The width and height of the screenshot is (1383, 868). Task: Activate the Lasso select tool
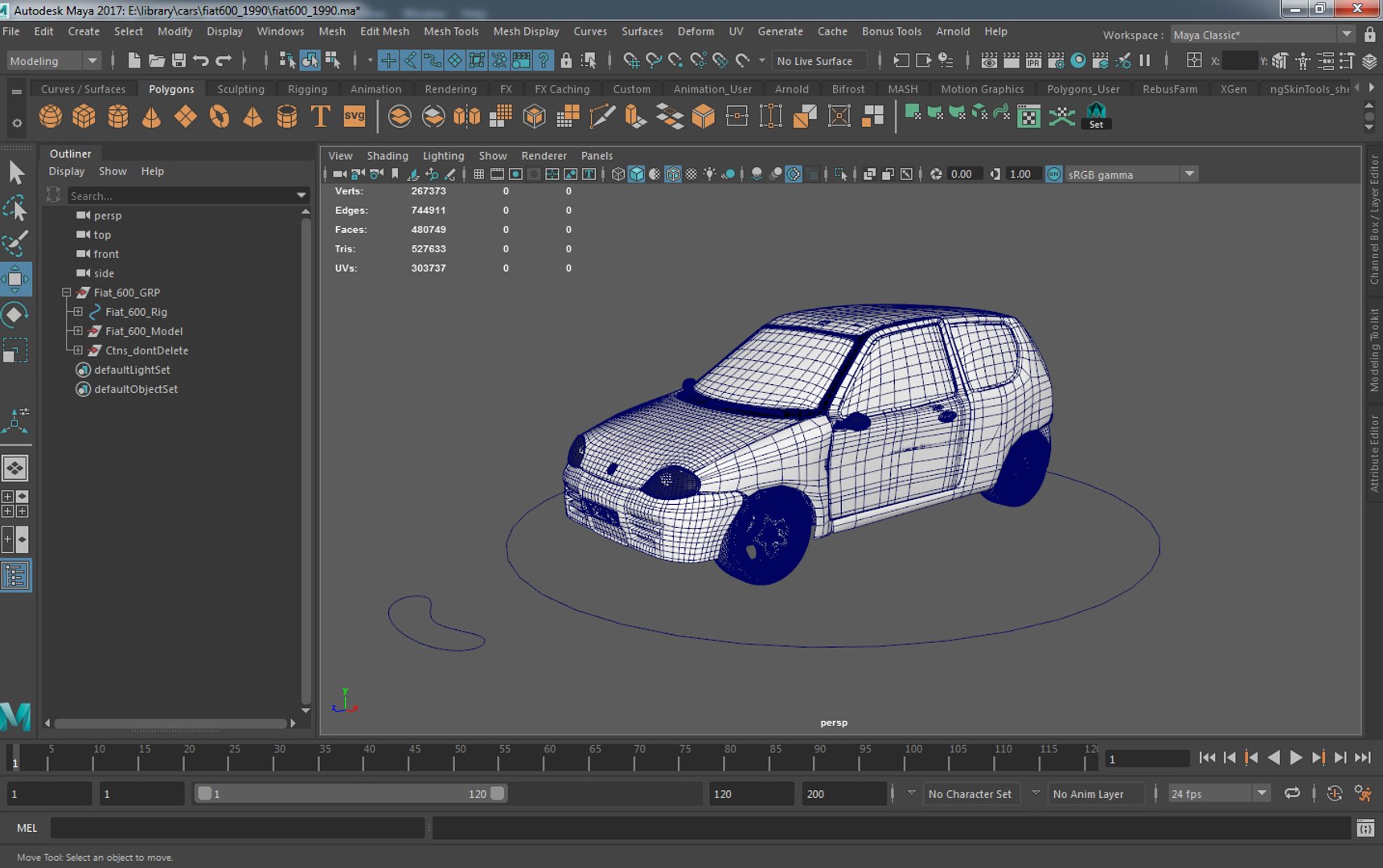click(x=16, y=208)
